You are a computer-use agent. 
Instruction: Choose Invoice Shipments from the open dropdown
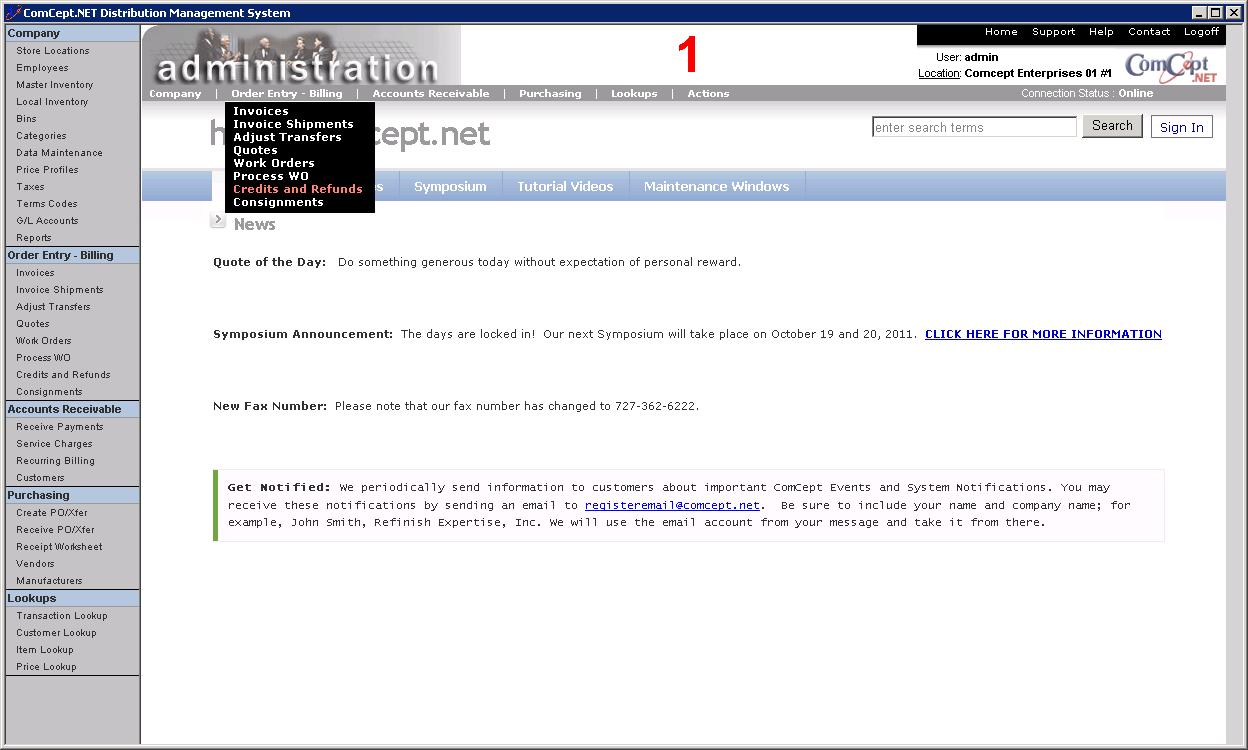293,124
